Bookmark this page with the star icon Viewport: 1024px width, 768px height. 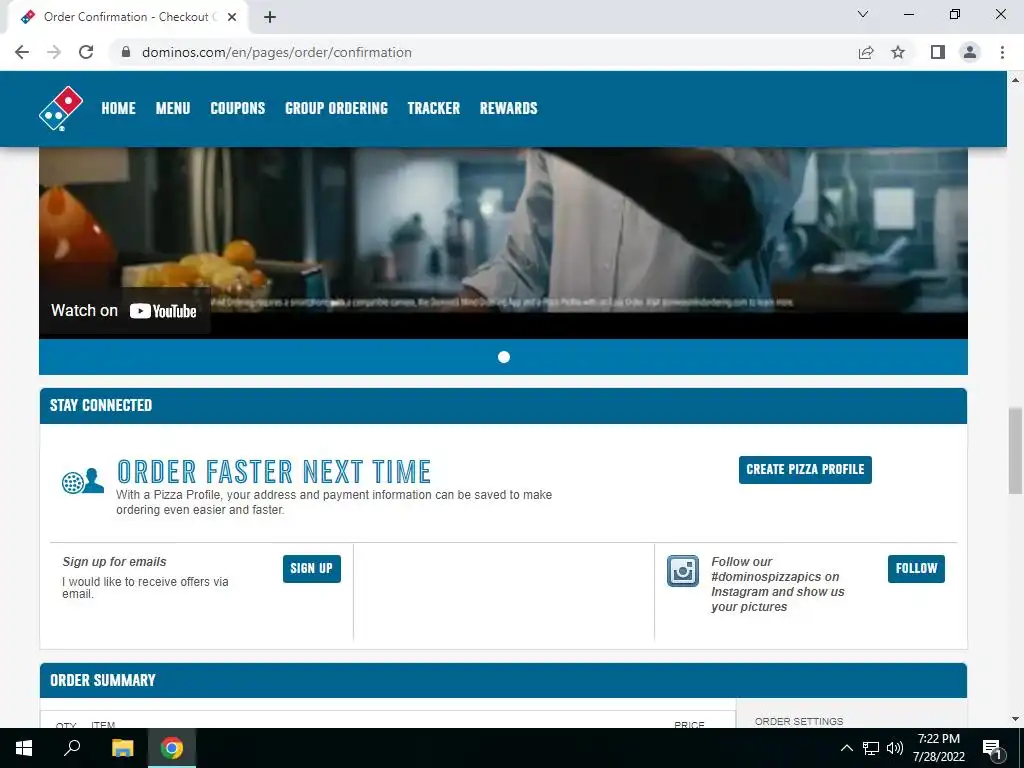[x=898, y=52]
